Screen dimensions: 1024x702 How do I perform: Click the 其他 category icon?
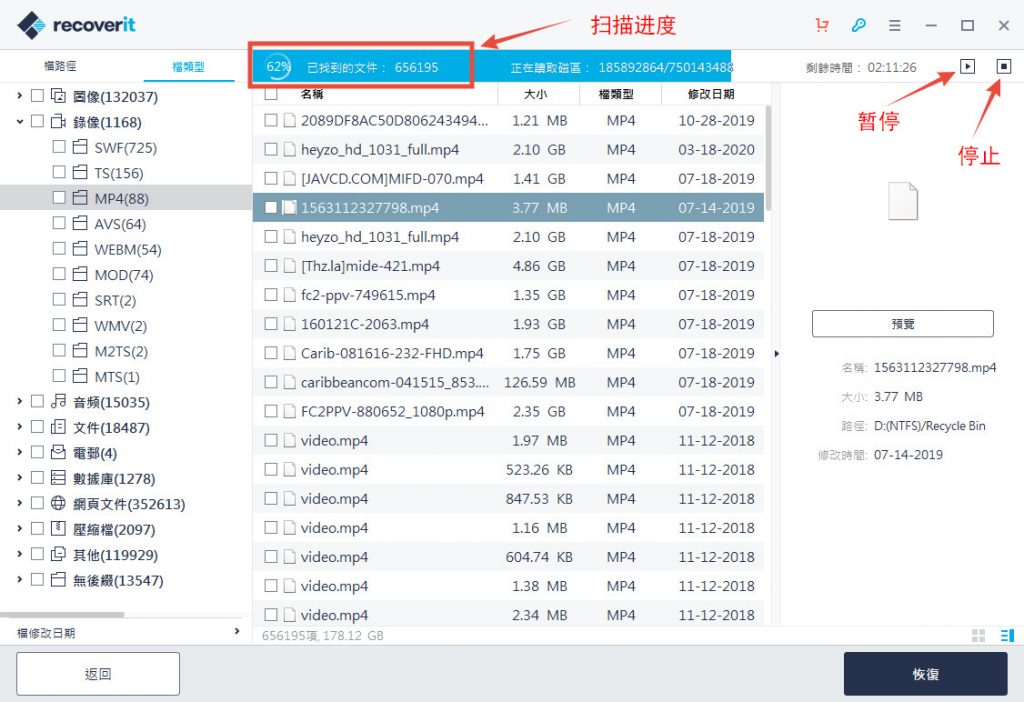tap(58, 554)
